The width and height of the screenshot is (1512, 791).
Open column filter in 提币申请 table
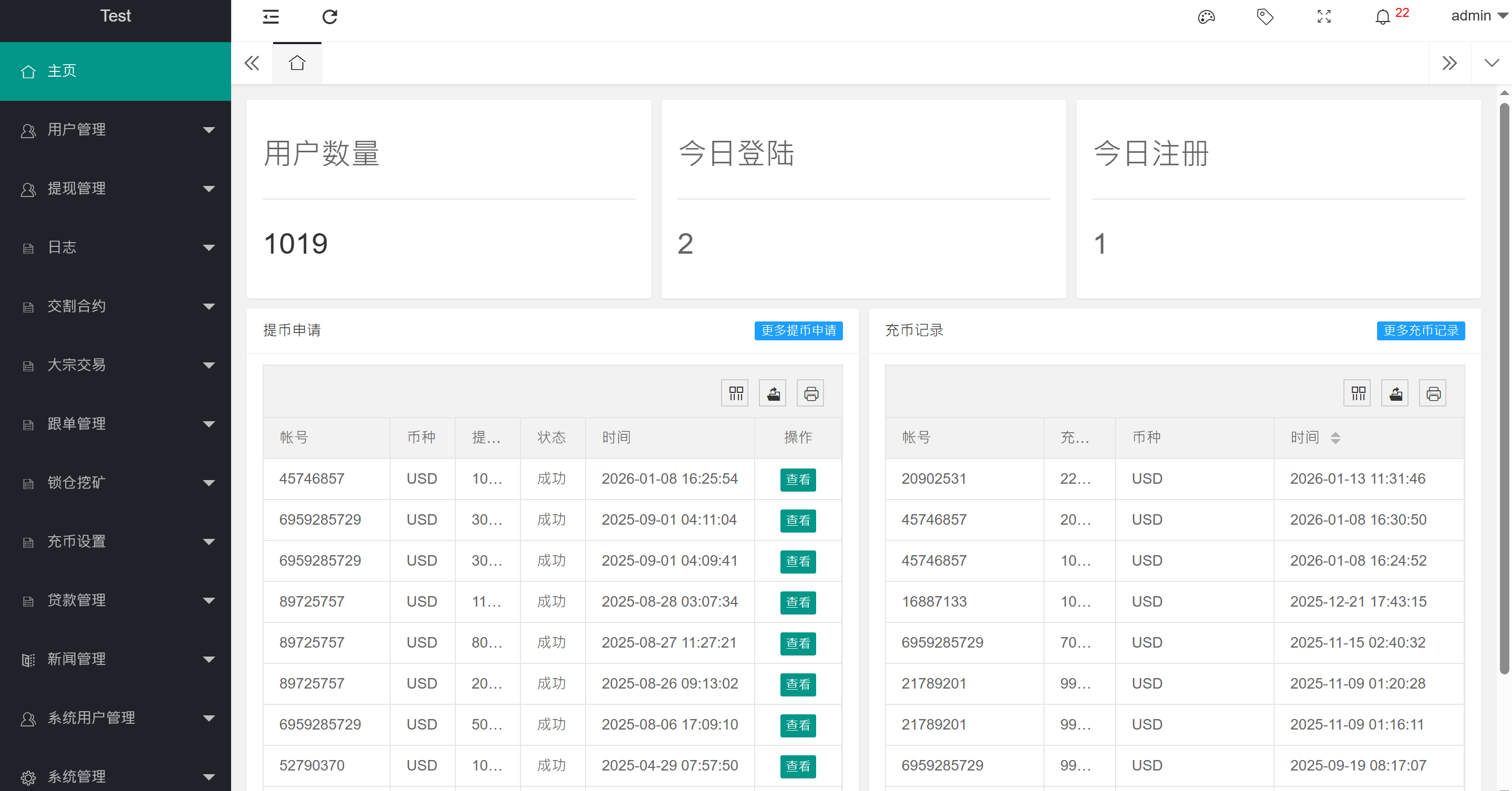tap(735, 393)
